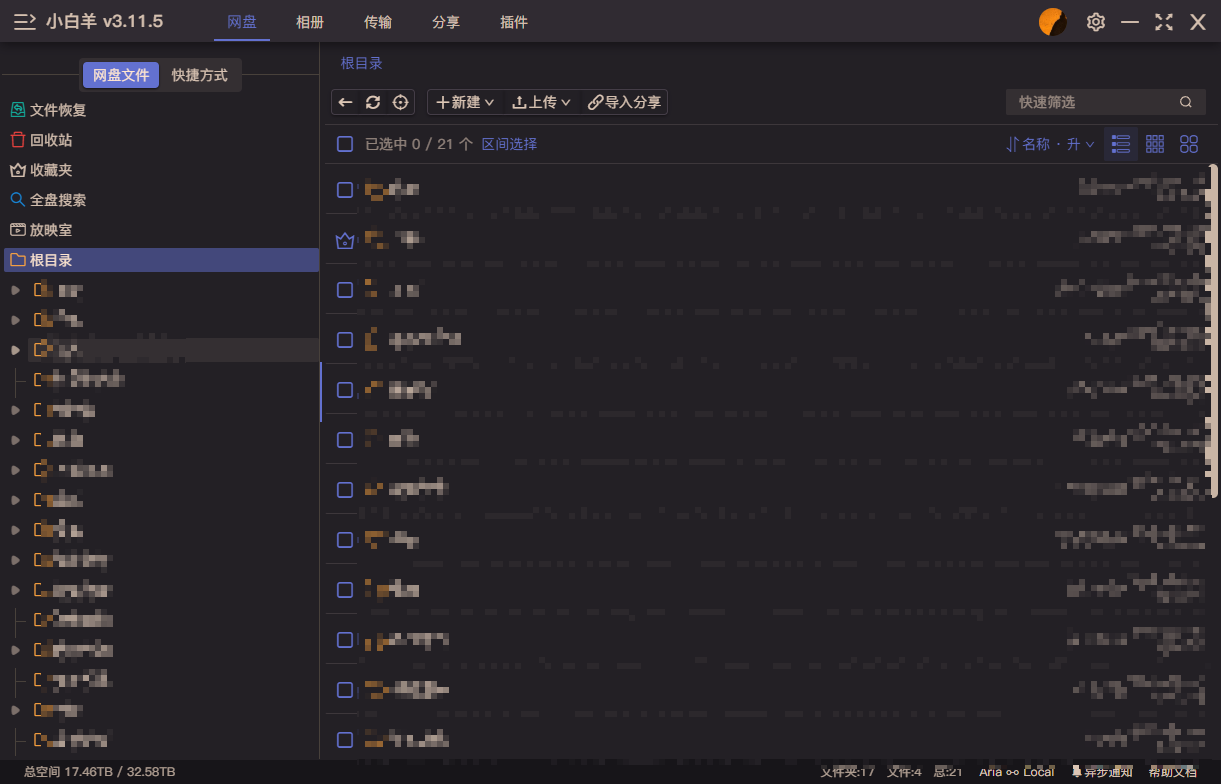Click the 区间选择 link
The width and height of the screenshot is (1221, 784).
[x=509, y=144]
